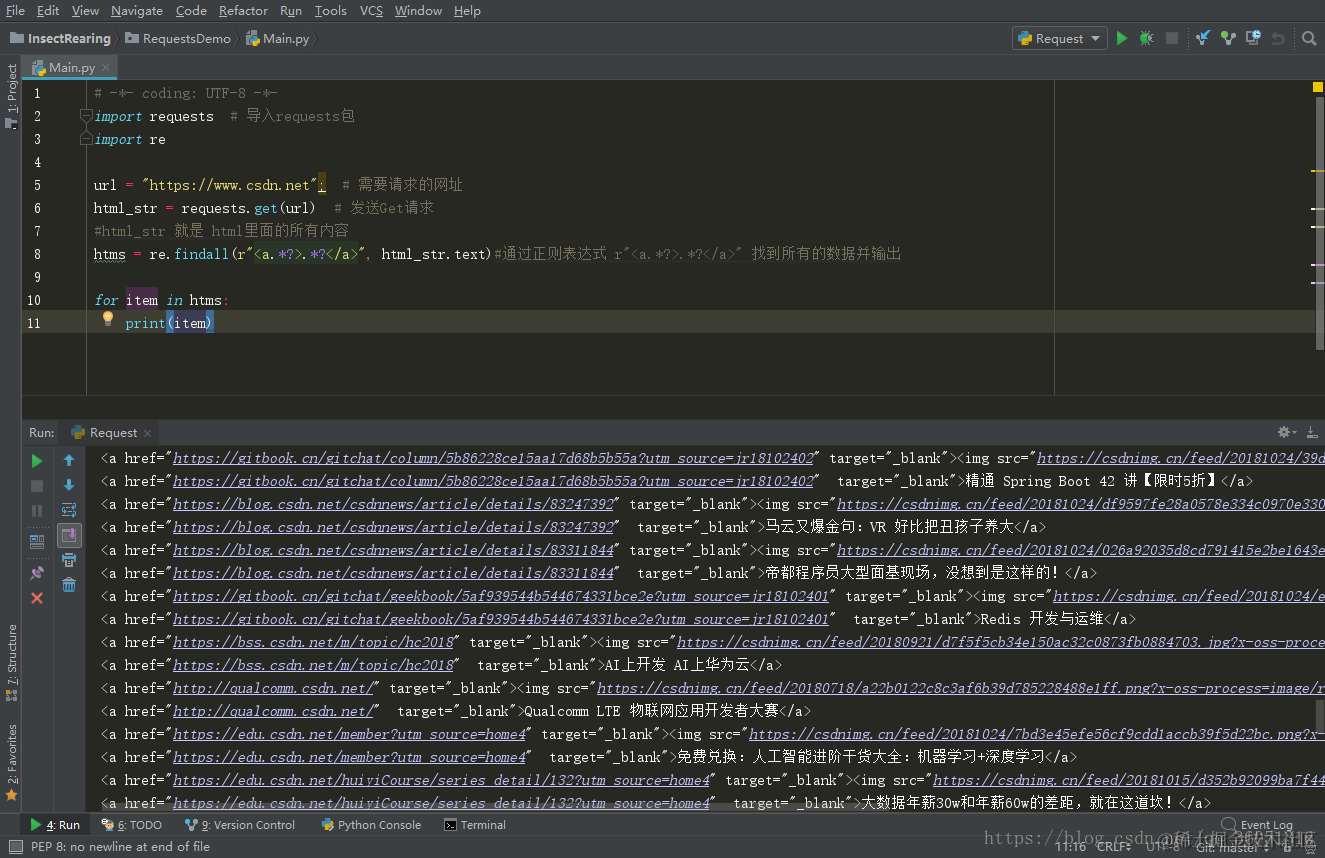Open Search Everywhere with the magnifier icon

[x=1309, y=38]
